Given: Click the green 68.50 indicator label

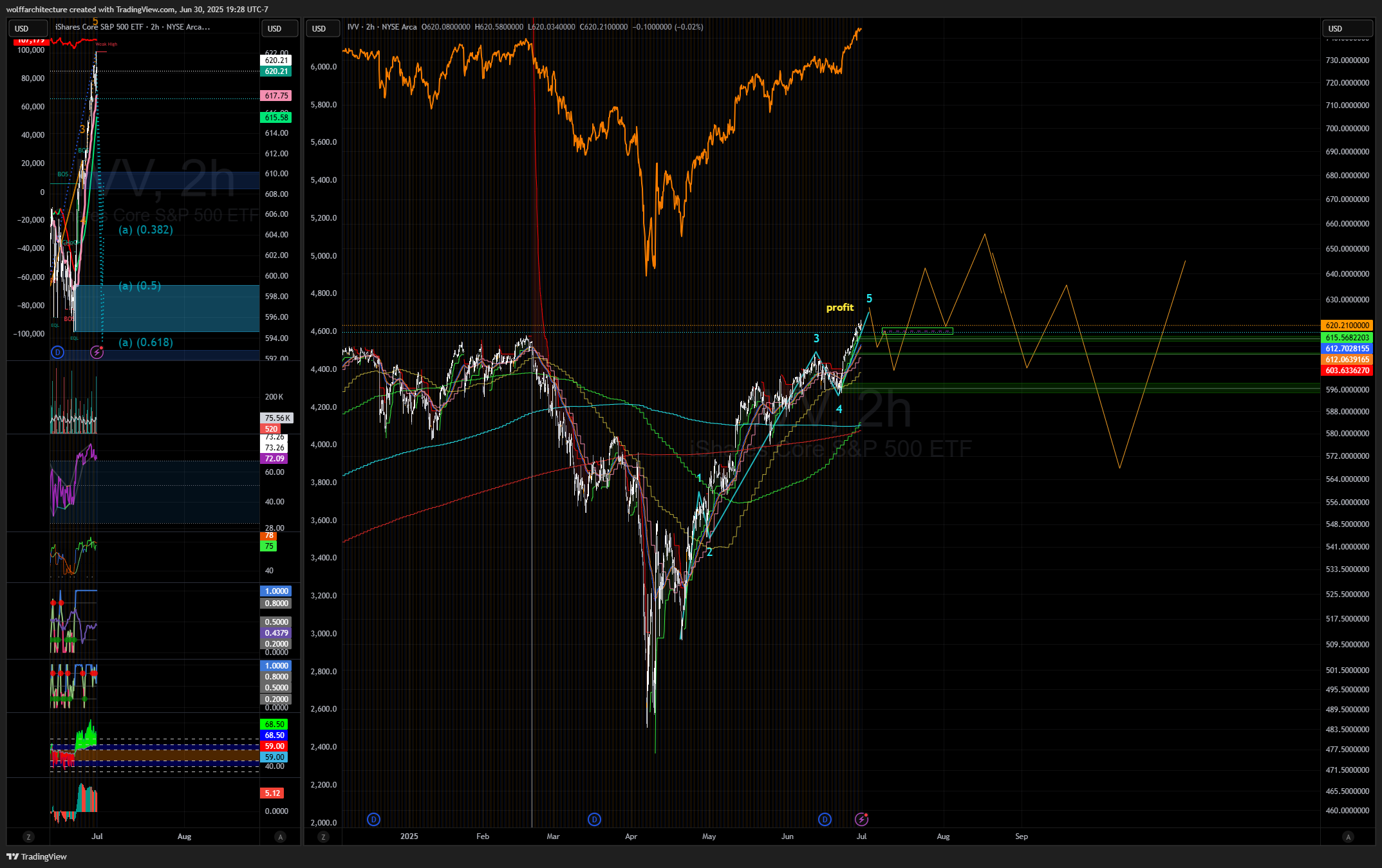Looking at the screenshot, I should tap(274, 725).
